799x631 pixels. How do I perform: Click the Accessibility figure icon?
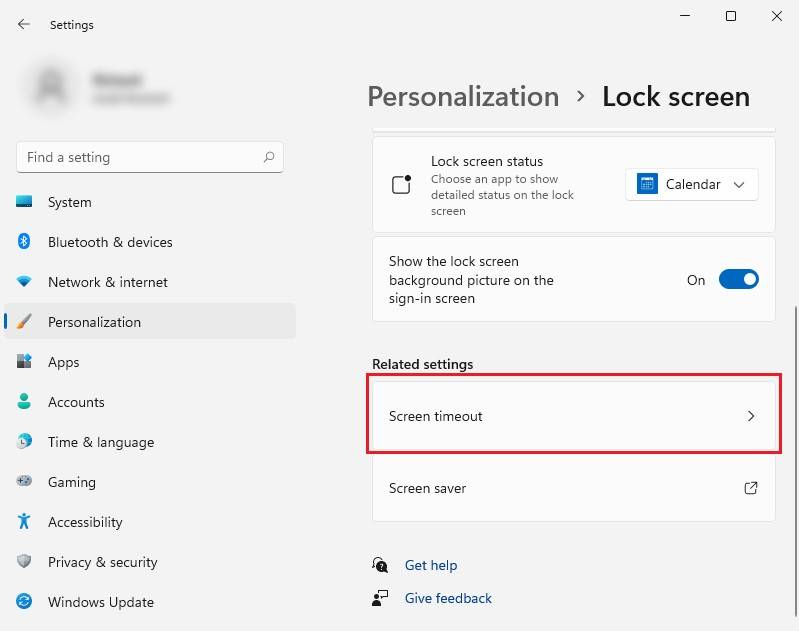coord(24,522)
